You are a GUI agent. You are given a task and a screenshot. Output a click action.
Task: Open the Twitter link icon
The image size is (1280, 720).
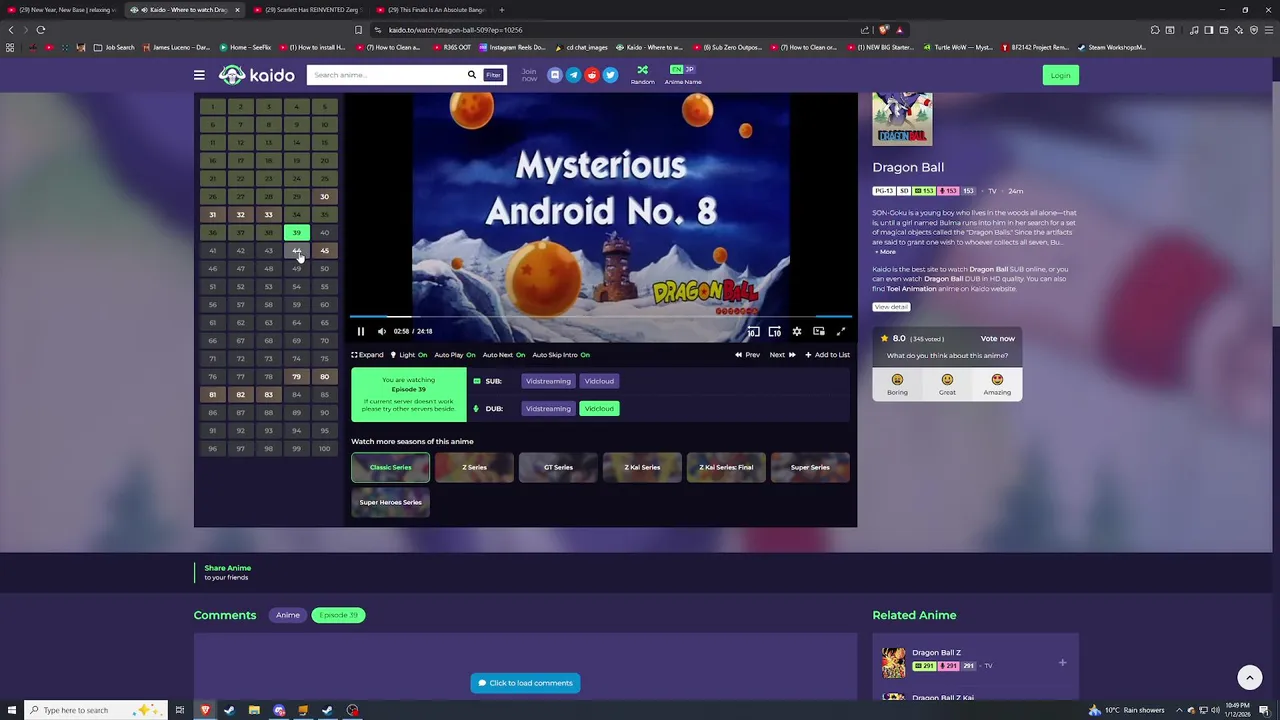(610, 75)
